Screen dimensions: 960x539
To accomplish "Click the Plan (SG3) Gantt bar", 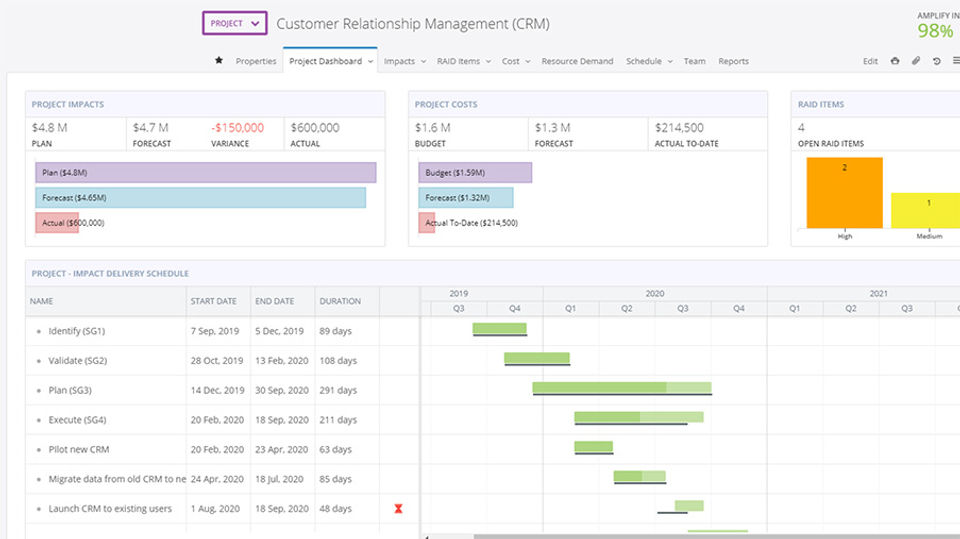I will point(622,387).
